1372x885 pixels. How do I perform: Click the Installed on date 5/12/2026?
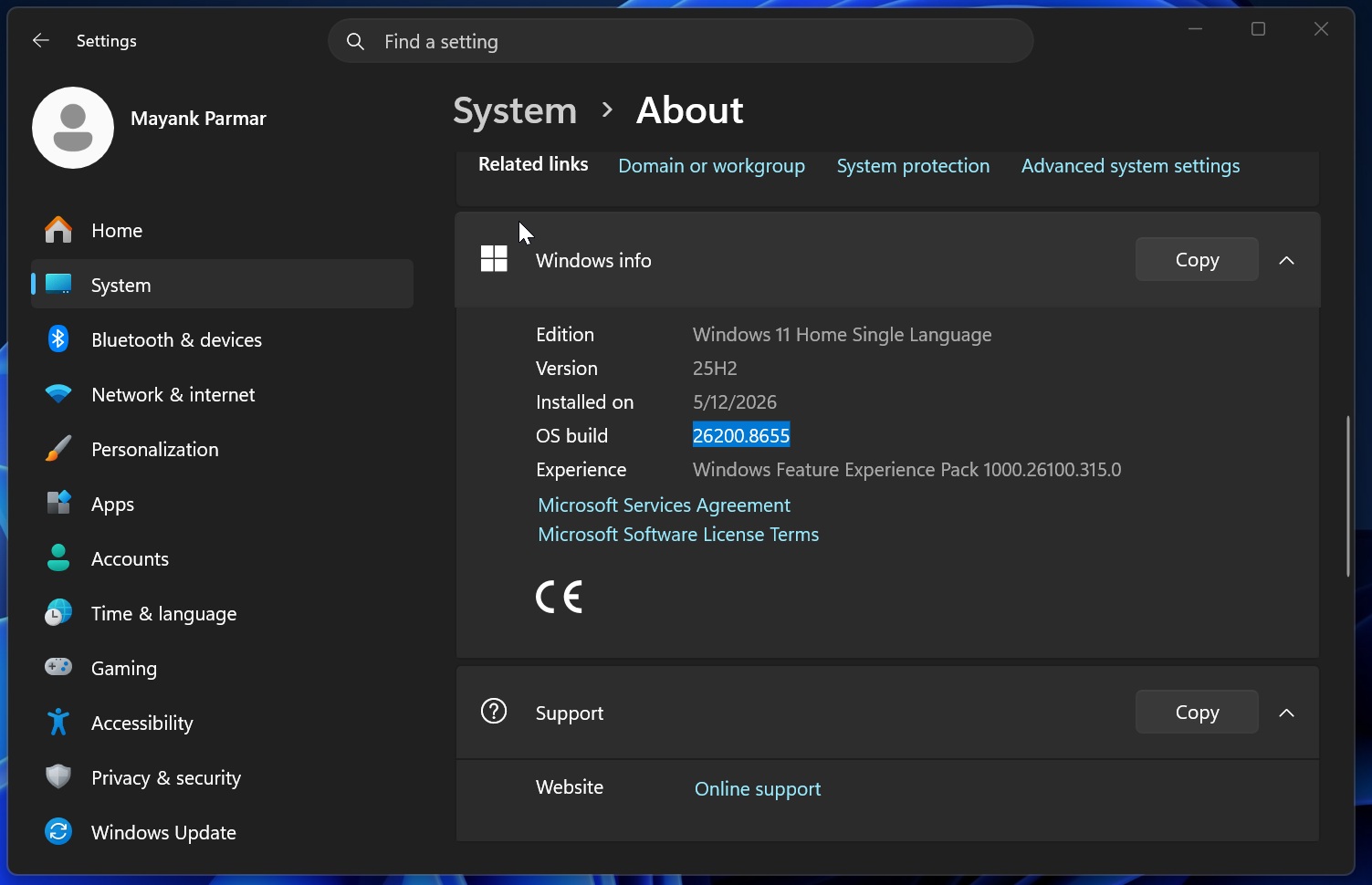[735, 402]
